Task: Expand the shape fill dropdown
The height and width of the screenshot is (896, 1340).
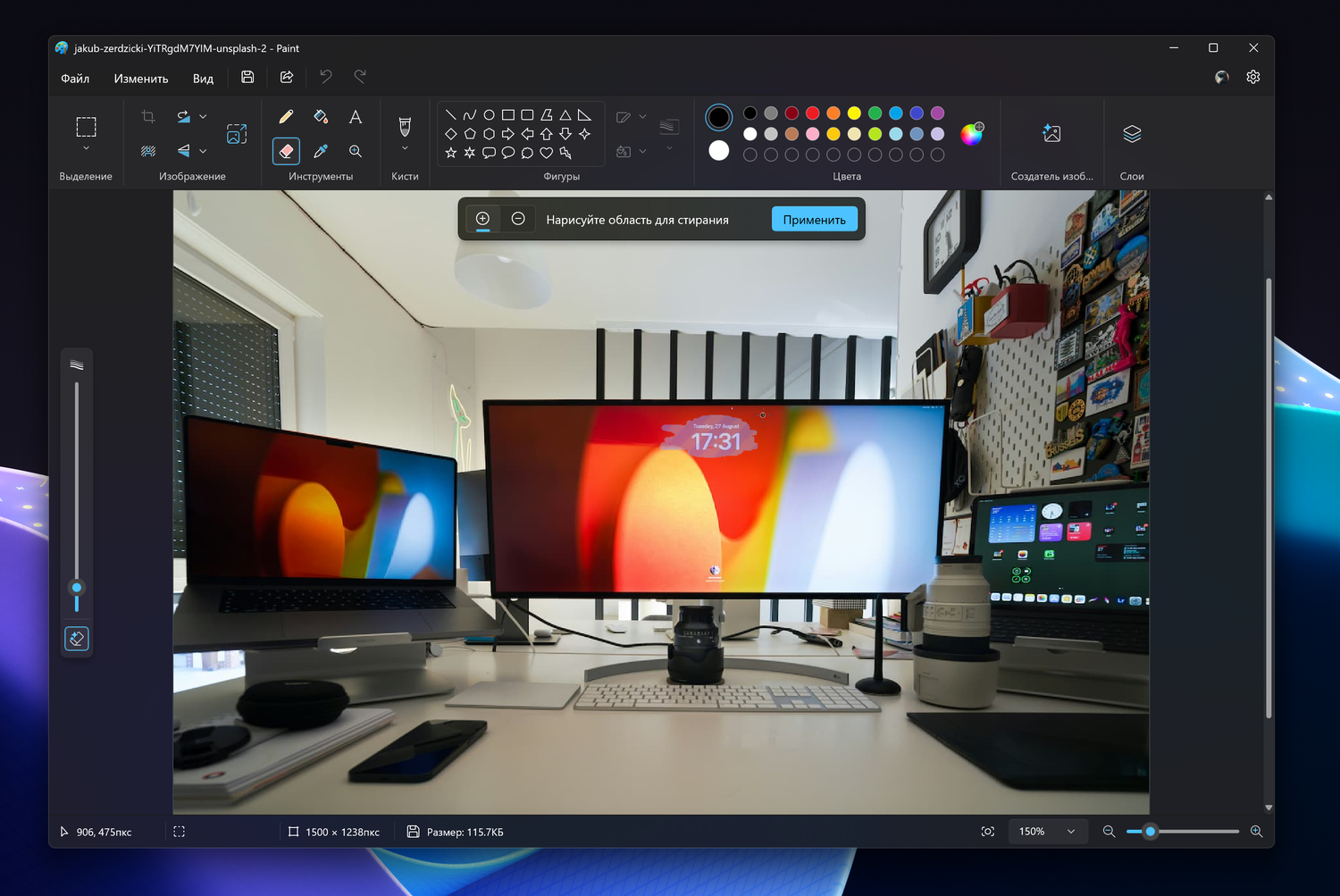Action: tap(642, 151)
